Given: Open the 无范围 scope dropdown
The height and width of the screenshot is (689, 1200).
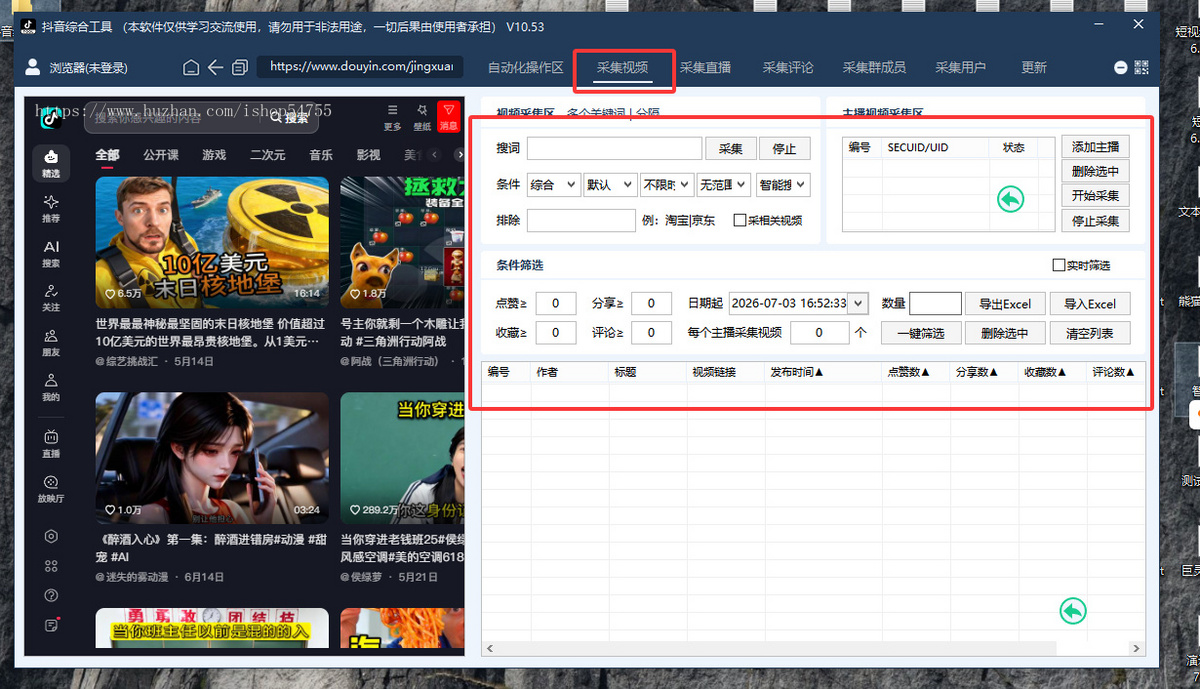Looking at the screenshot, I should point(723,184).
